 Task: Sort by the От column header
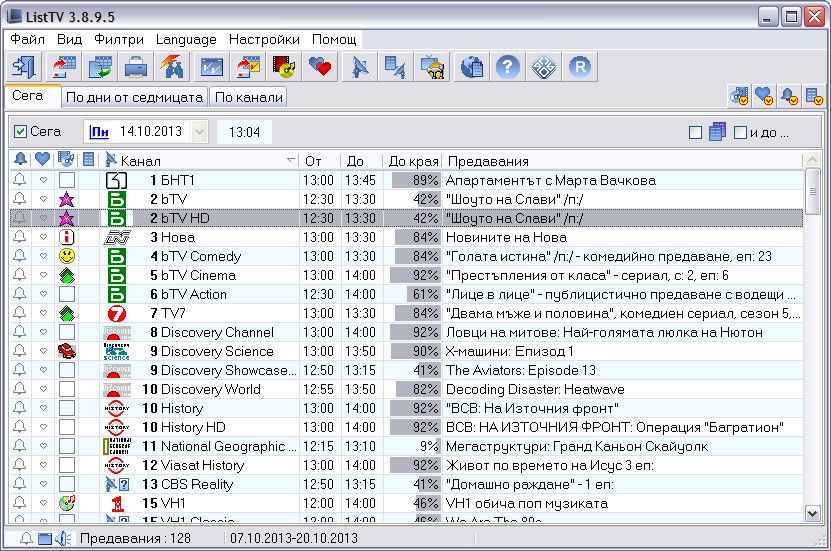click(x=319, y=161)
